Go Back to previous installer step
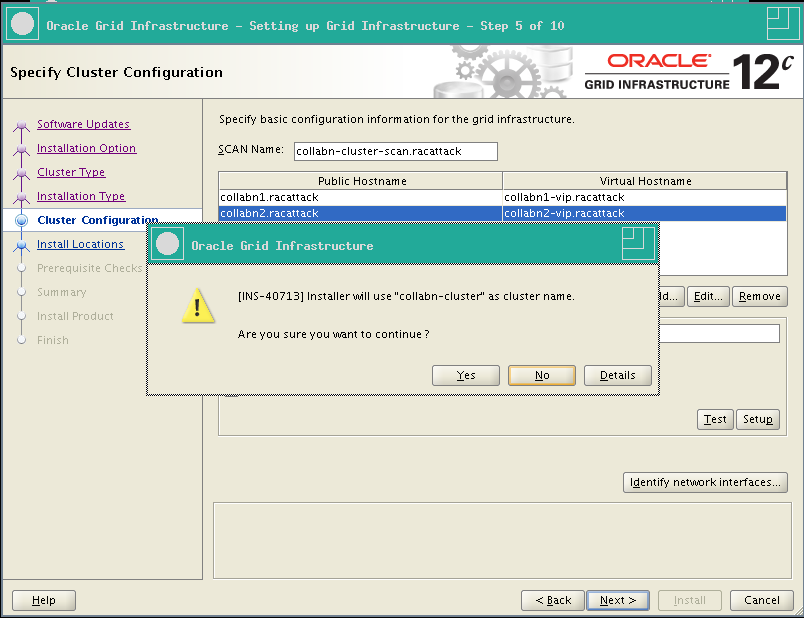 [553, 601]
